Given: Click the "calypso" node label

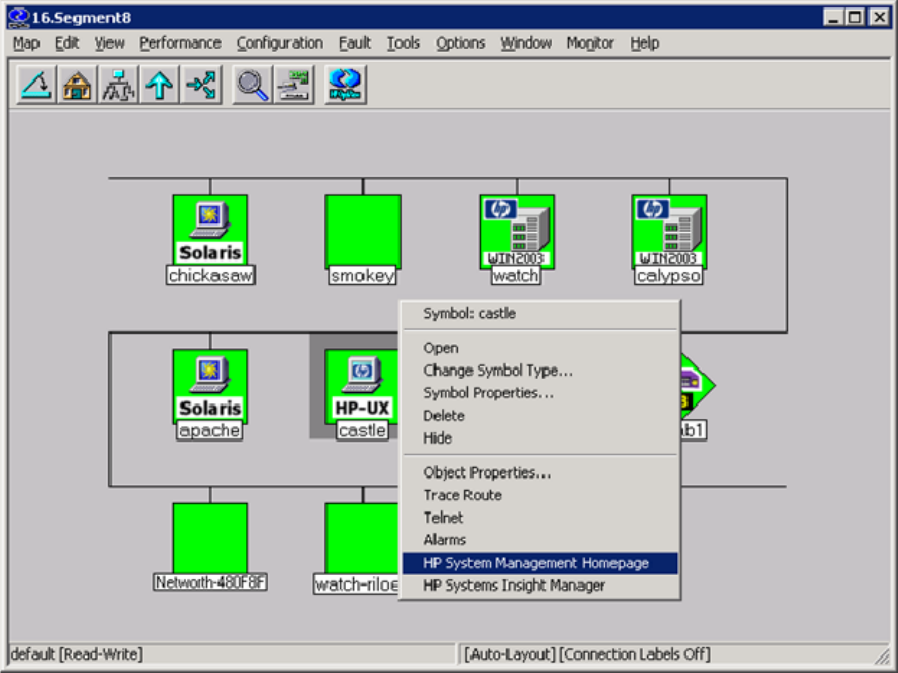Looking at the screenshot, I should coord(669,276).
